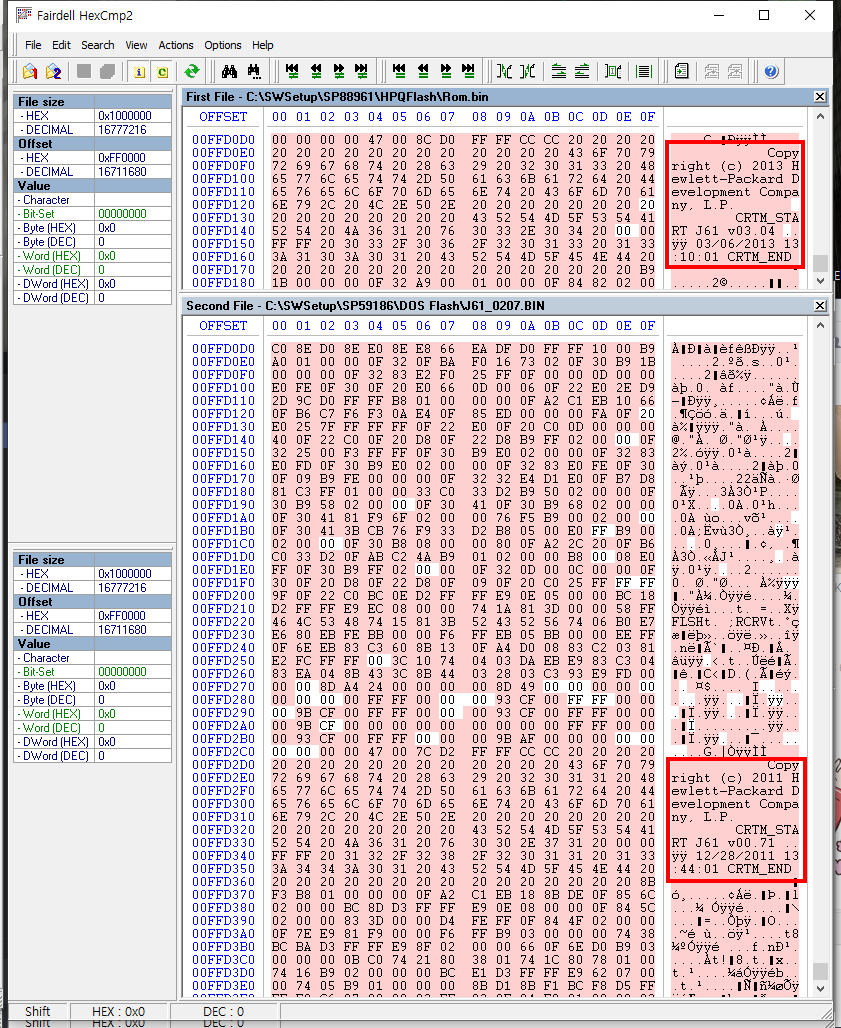Screen dimensions: 841x1028
Task: Select offset row 00FFD200 in second file
Action: pyautogui.click(x=223, y=596)
